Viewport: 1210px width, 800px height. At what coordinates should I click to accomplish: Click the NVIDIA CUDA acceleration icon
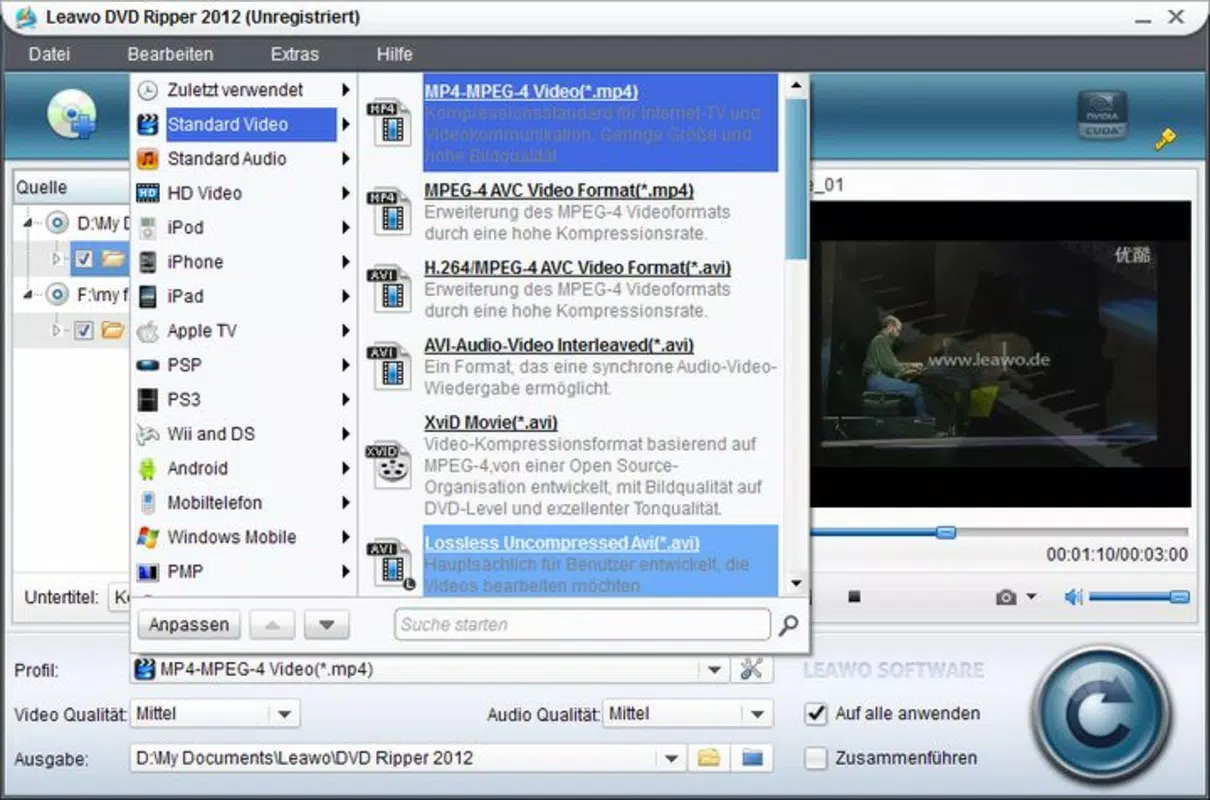tap(1102, 115)
